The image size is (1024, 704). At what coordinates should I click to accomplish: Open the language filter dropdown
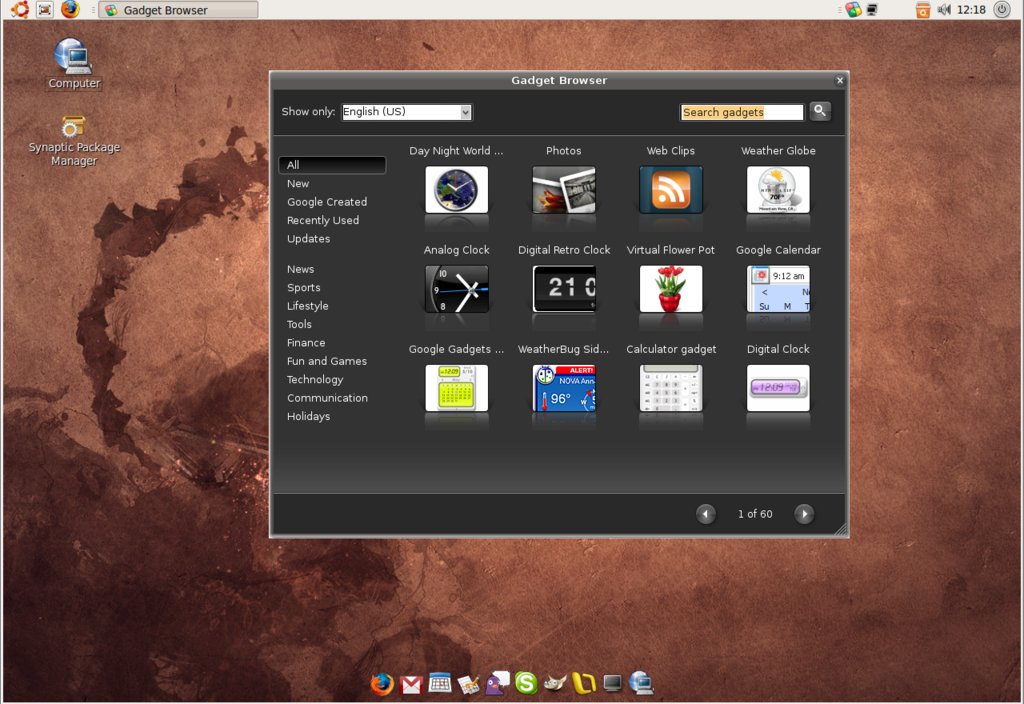click(x=407, y=112)
